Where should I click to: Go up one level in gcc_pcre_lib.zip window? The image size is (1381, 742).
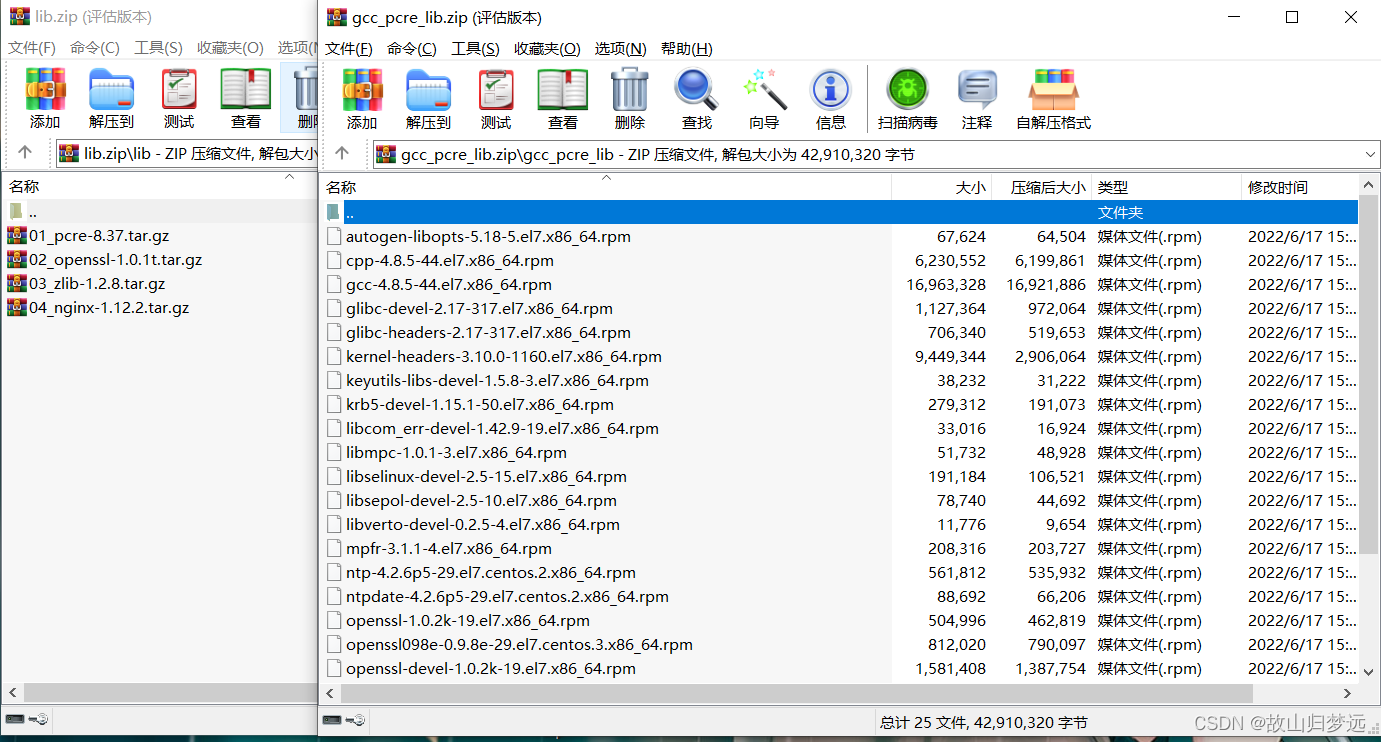(342, 154)
